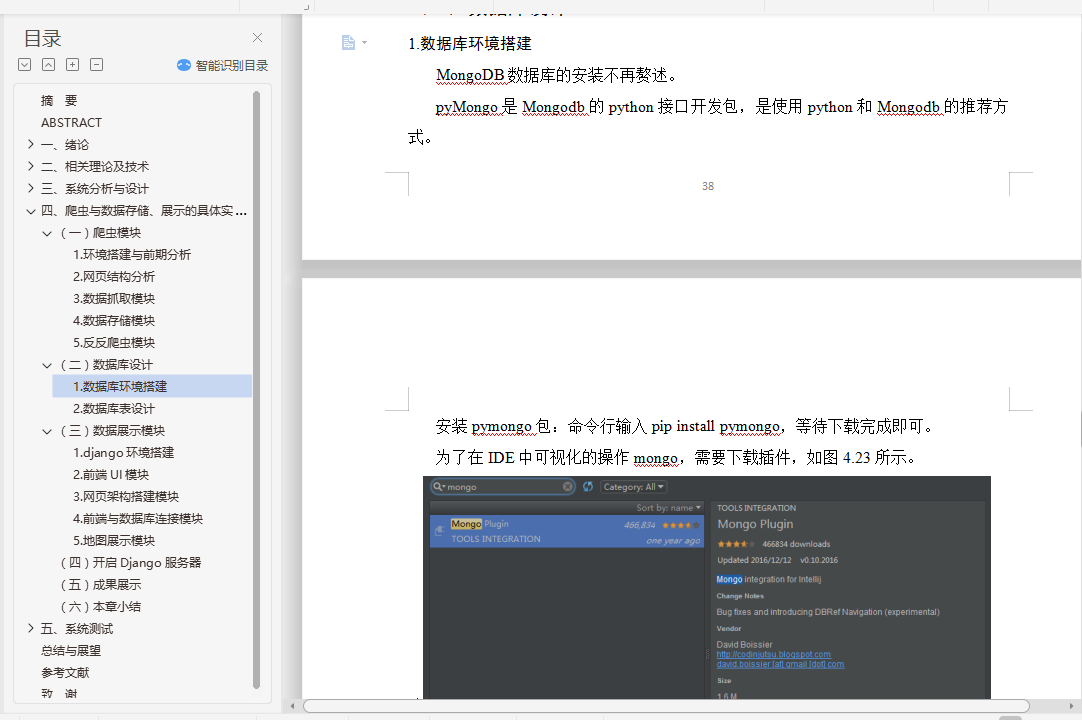Collapse the （三）数据展示模块 section
Screen dimensions: 1082x720
(47, 431)
